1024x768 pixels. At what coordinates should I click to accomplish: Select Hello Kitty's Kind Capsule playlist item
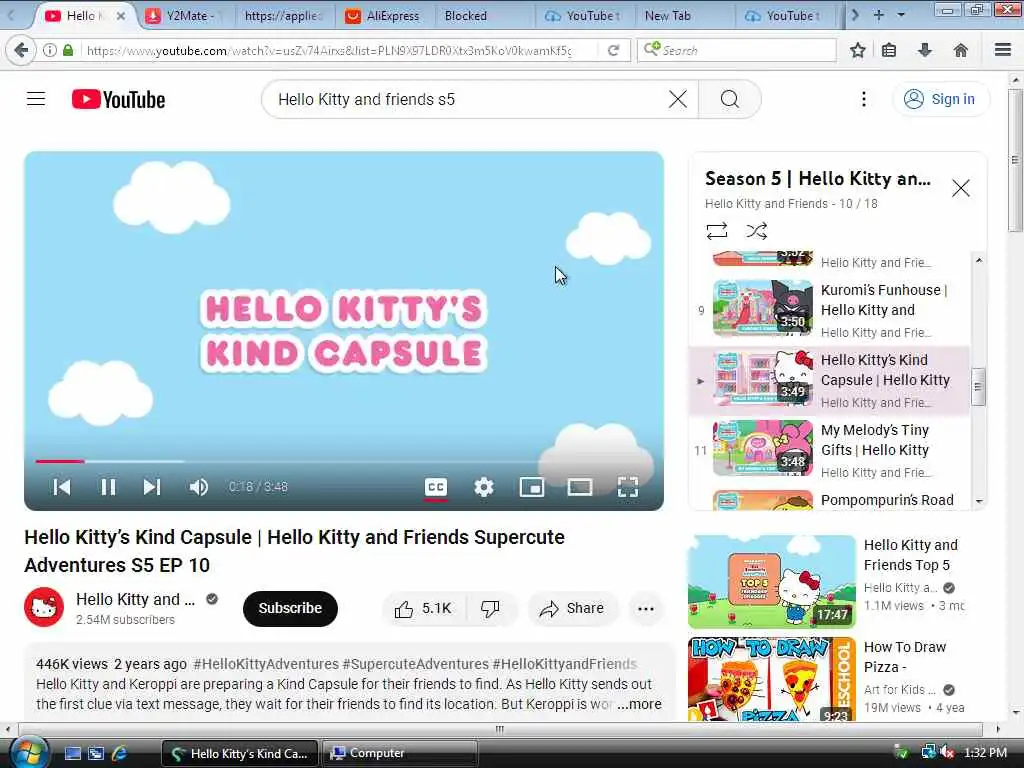point(829,380)
